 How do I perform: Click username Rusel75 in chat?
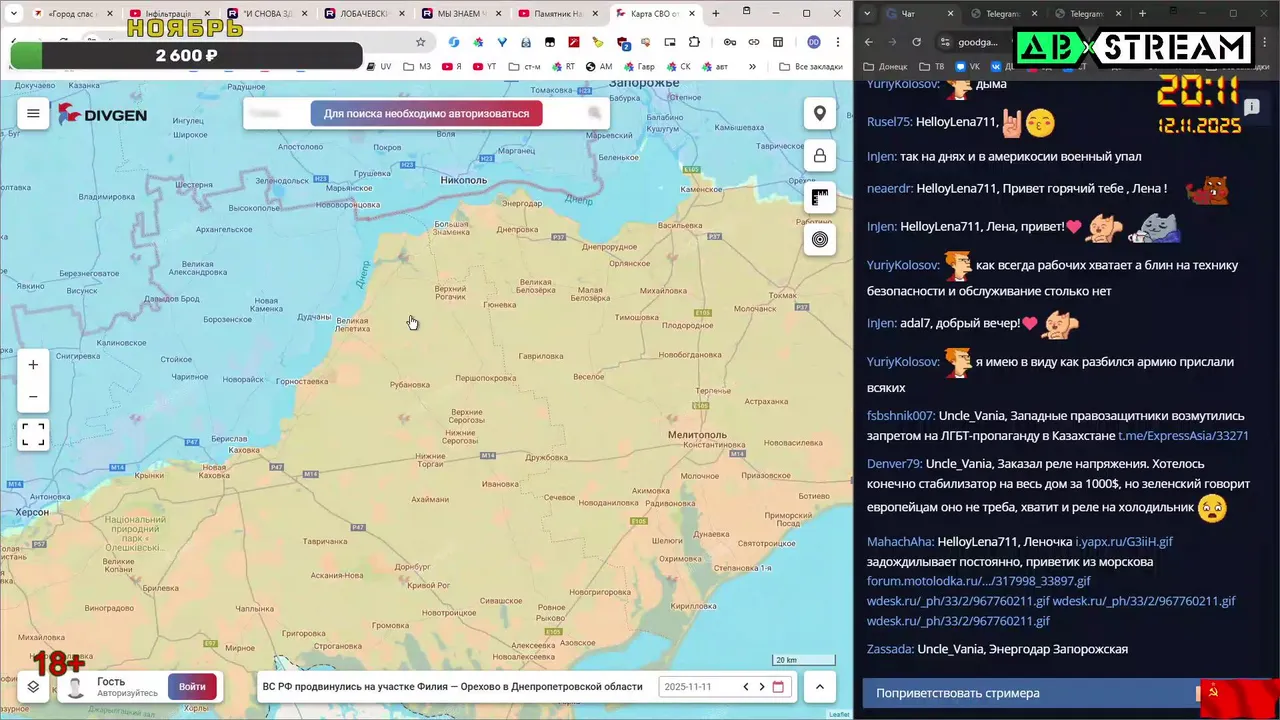[889, 121]
